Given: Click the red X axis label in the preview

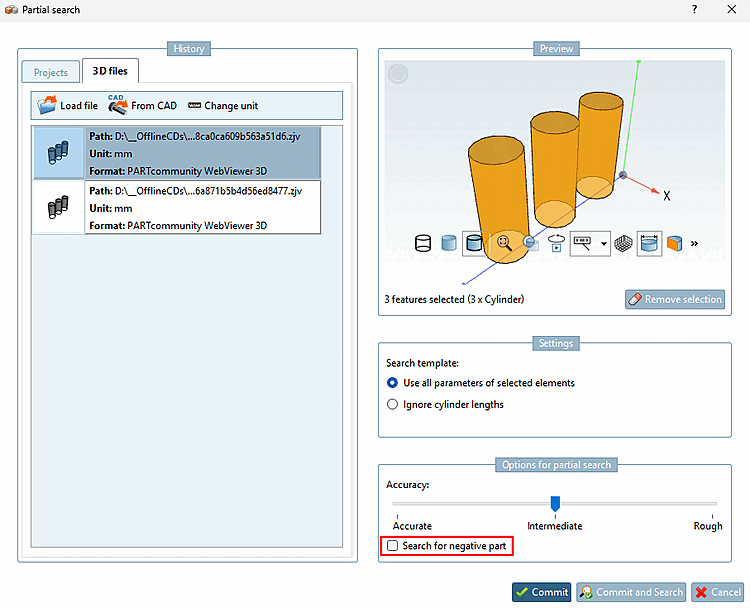Looking at the screenshot, I should [666, 196].
